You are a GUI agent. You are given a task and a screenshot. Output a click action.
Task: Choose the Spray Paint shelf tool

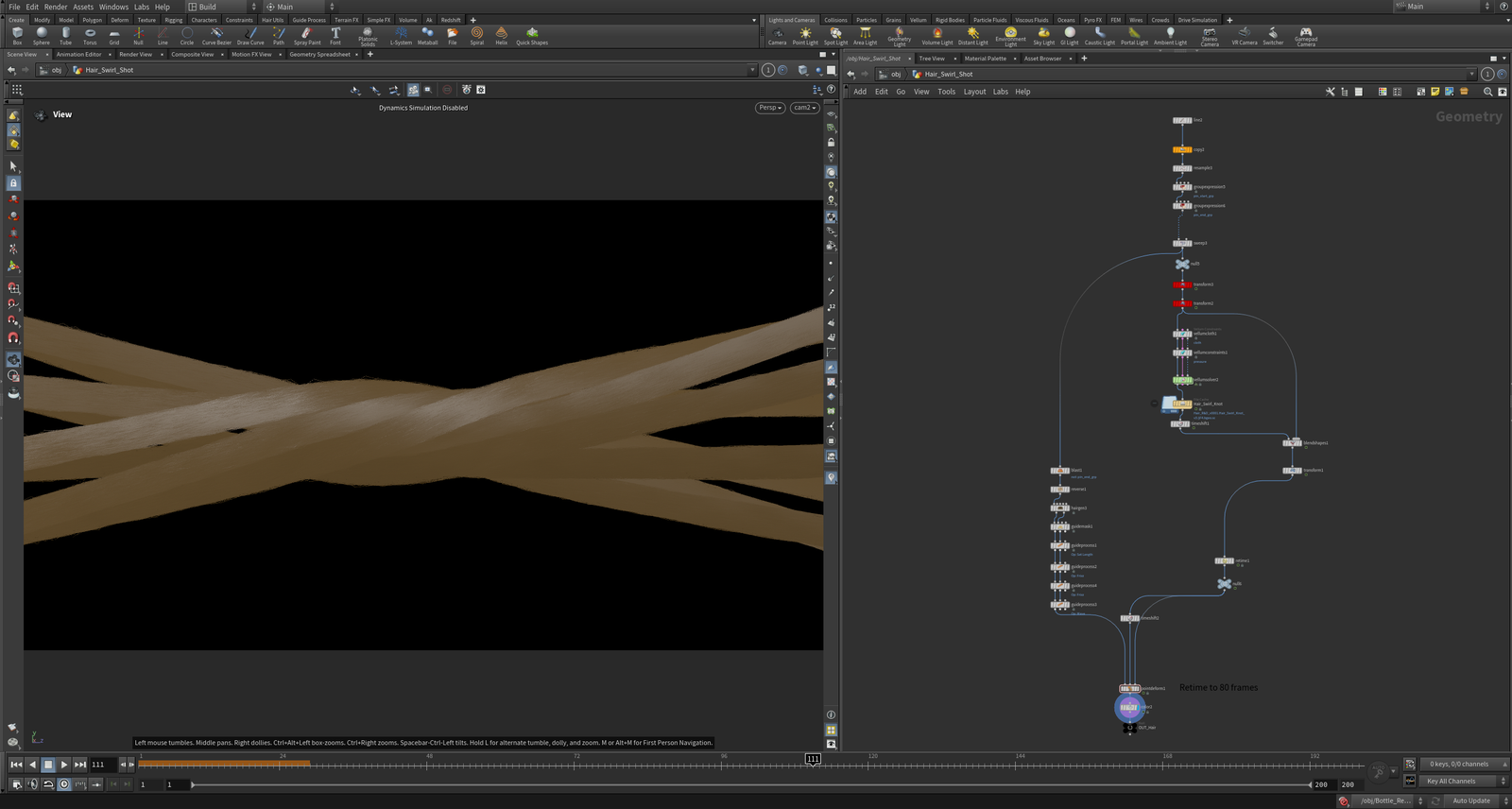[x=307, y=36]
